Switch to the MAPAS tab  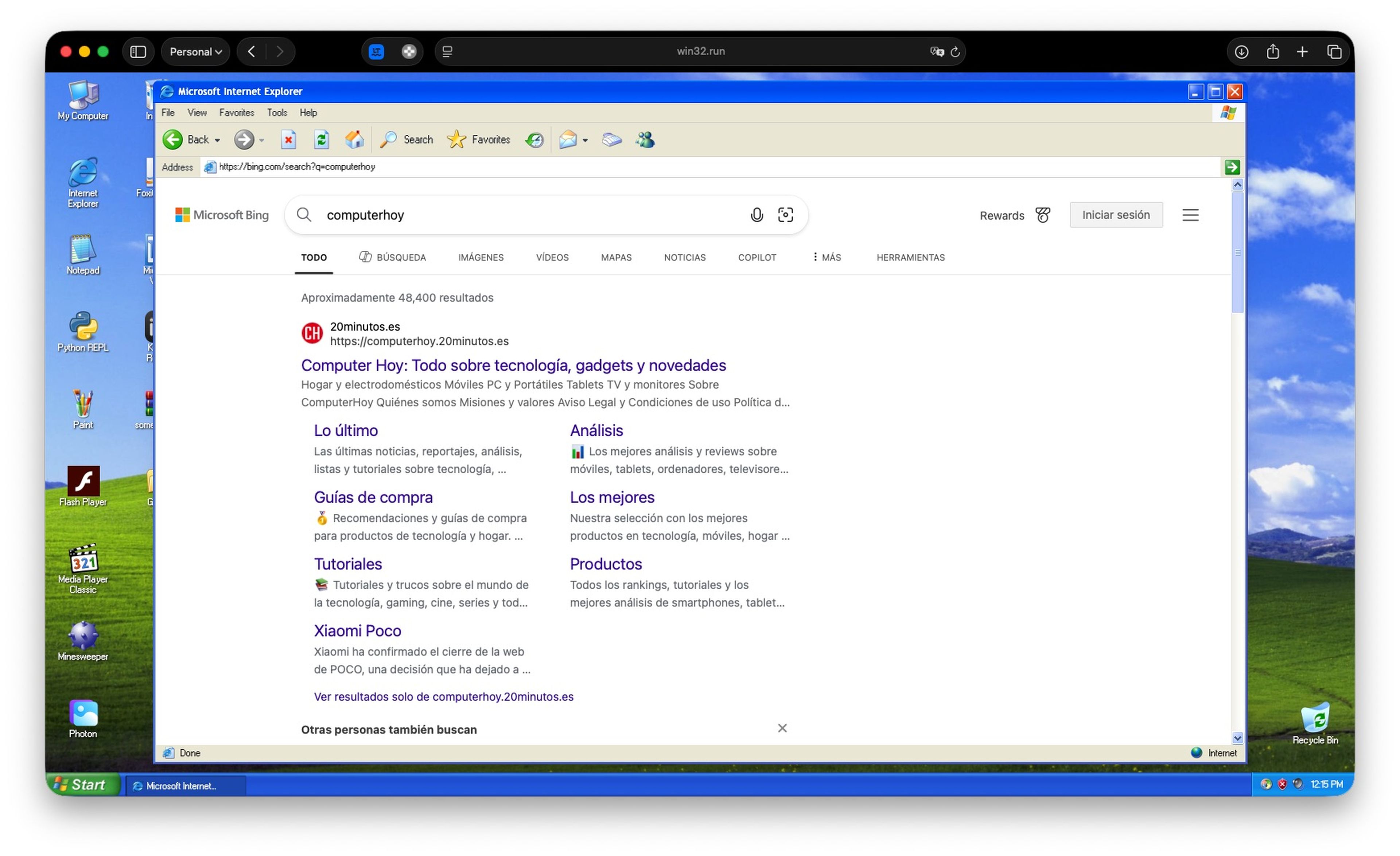click(x=617, y=257)
